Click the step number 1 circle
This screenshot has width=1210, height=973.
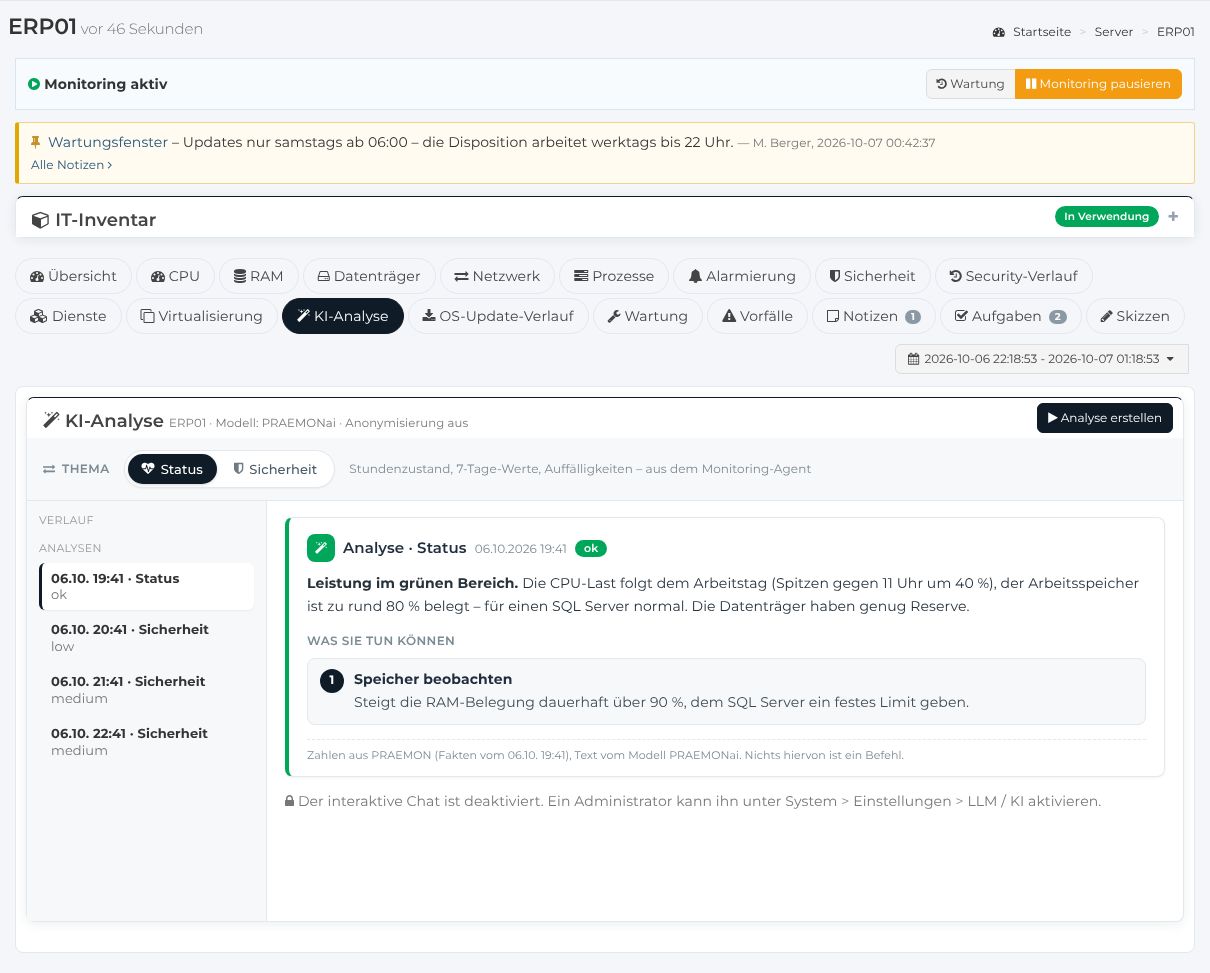click(332, 681)
